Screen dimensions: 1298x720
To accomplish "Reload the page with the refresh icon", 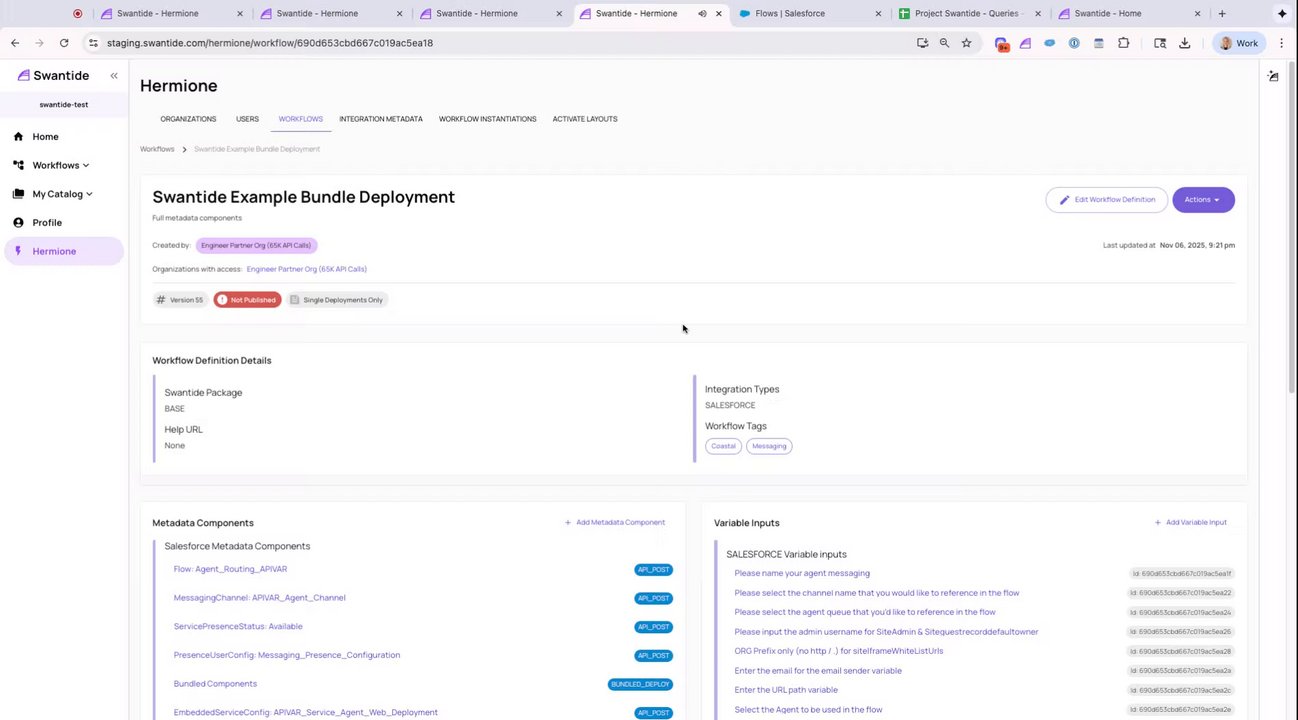I will [x=64, y=43].
